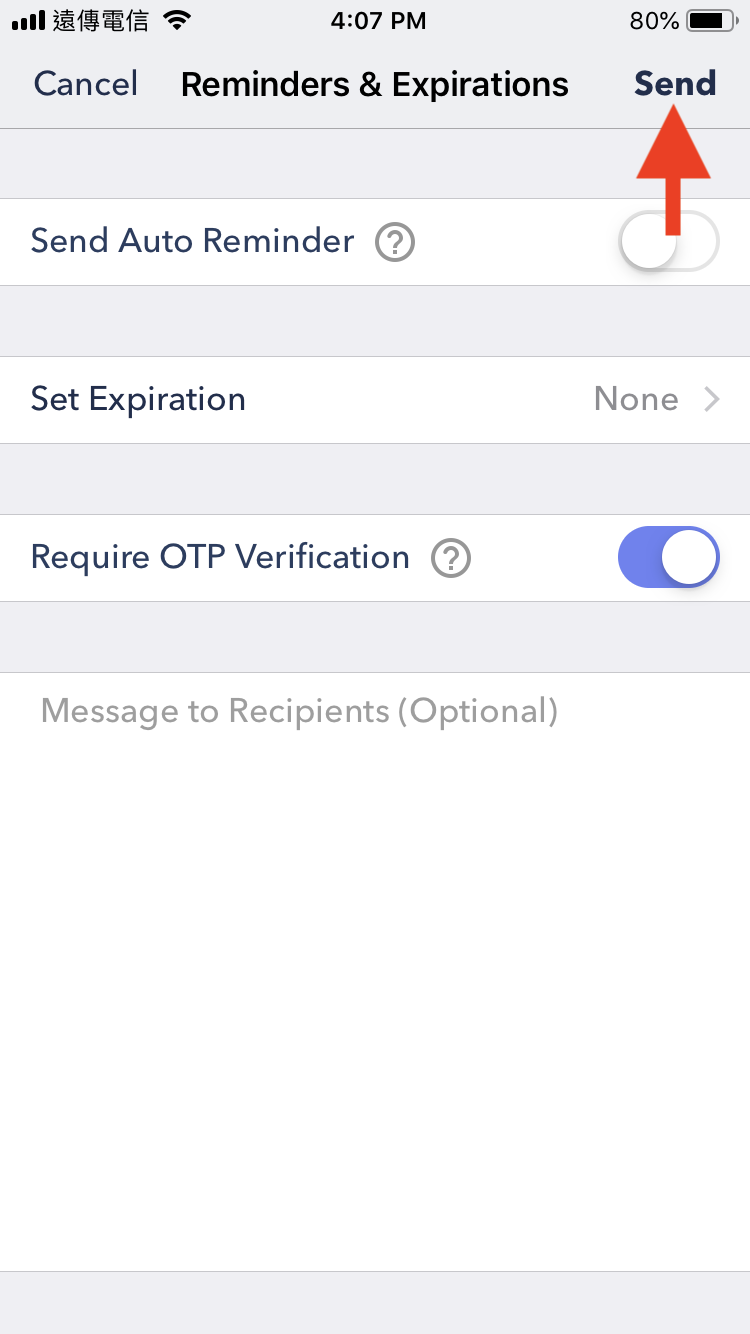This screenshot has width=750, height=1334.
Task: Tap the Wi-Fi icon in status bar
Action: tap(178, 21)
